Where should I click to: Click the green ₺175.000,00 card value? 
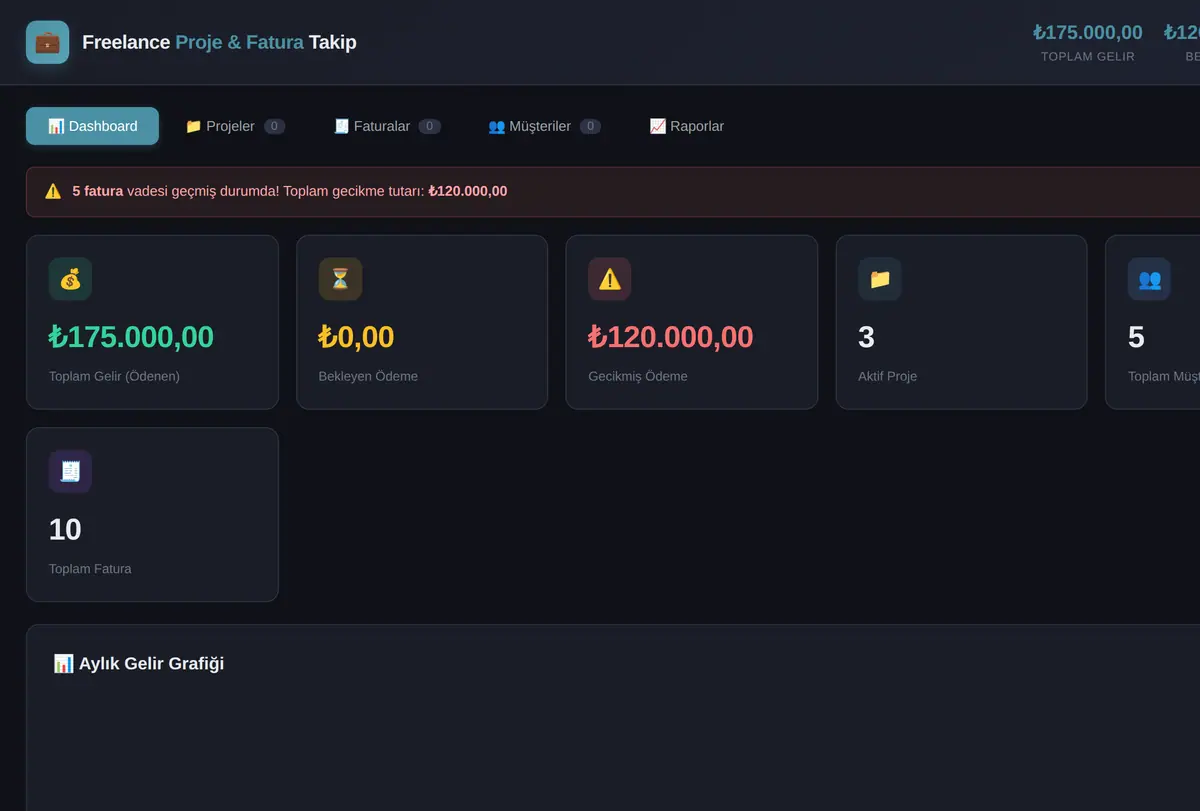(131, 337)
